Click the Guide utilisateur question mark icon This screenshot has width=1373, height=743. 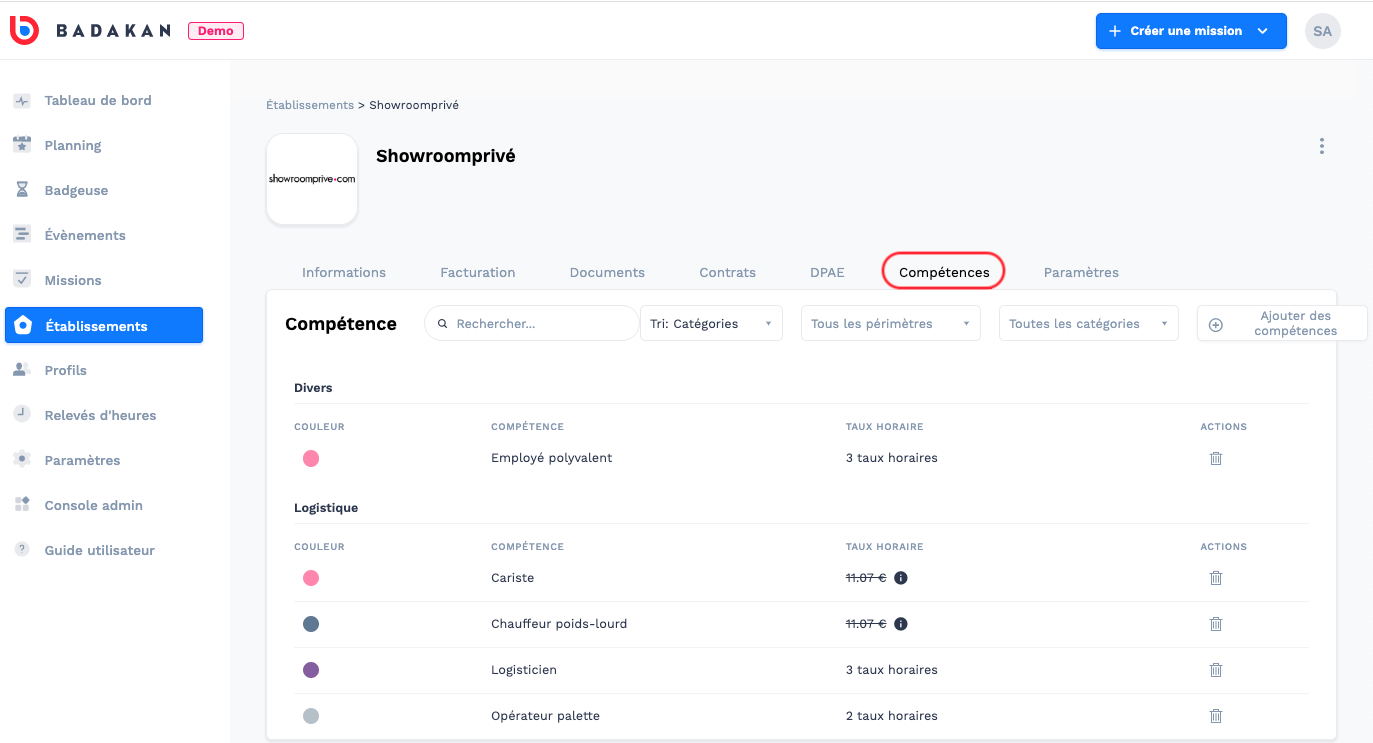click(22, 550)
